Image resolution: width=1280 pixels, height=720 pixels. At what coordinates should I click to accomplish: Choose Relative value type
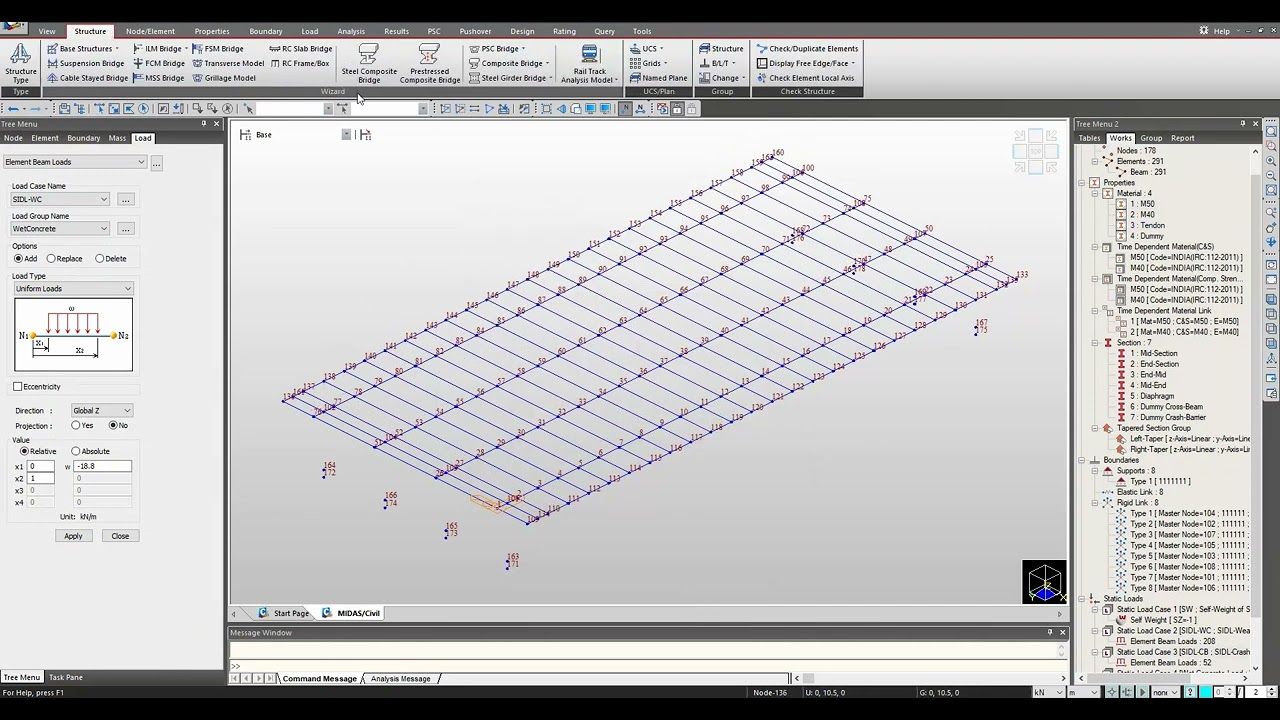pyautogui.click(x=24, y=452)
